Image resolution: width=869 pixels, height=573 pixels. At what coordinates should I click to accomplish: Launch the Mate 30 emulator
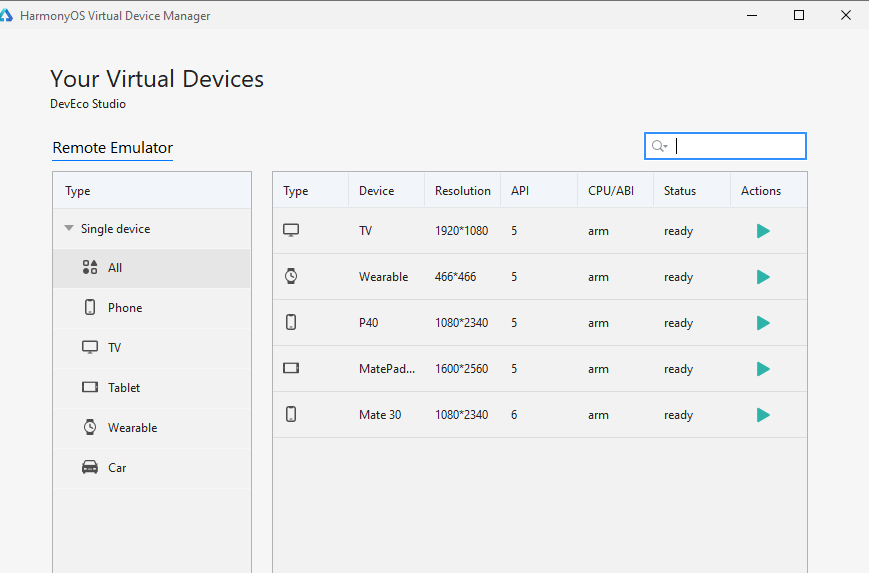pos(763,415)
